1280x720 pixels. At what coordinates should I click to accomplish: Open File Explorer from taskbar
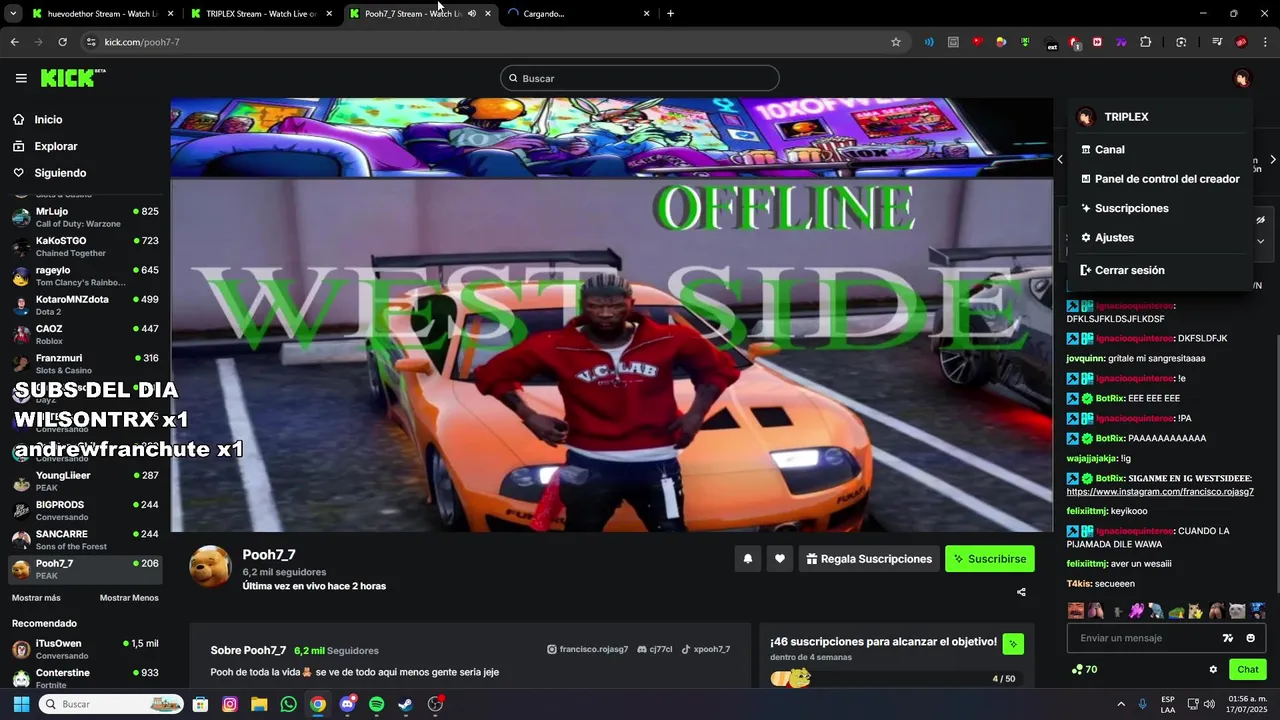click(x=259, y=704)
